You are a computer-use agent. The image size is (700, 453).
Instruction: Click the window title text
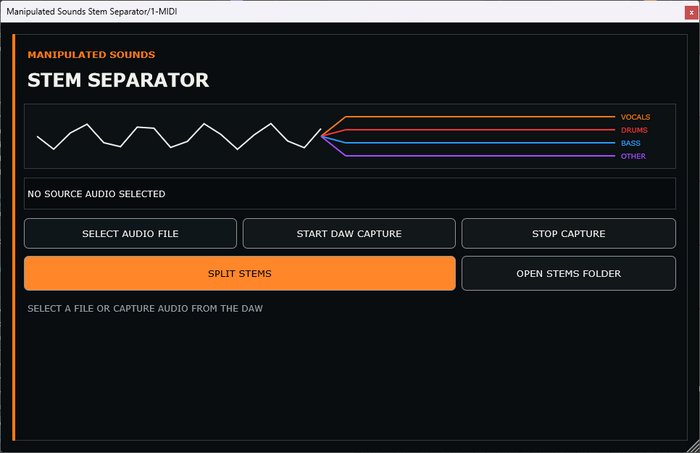92,12
